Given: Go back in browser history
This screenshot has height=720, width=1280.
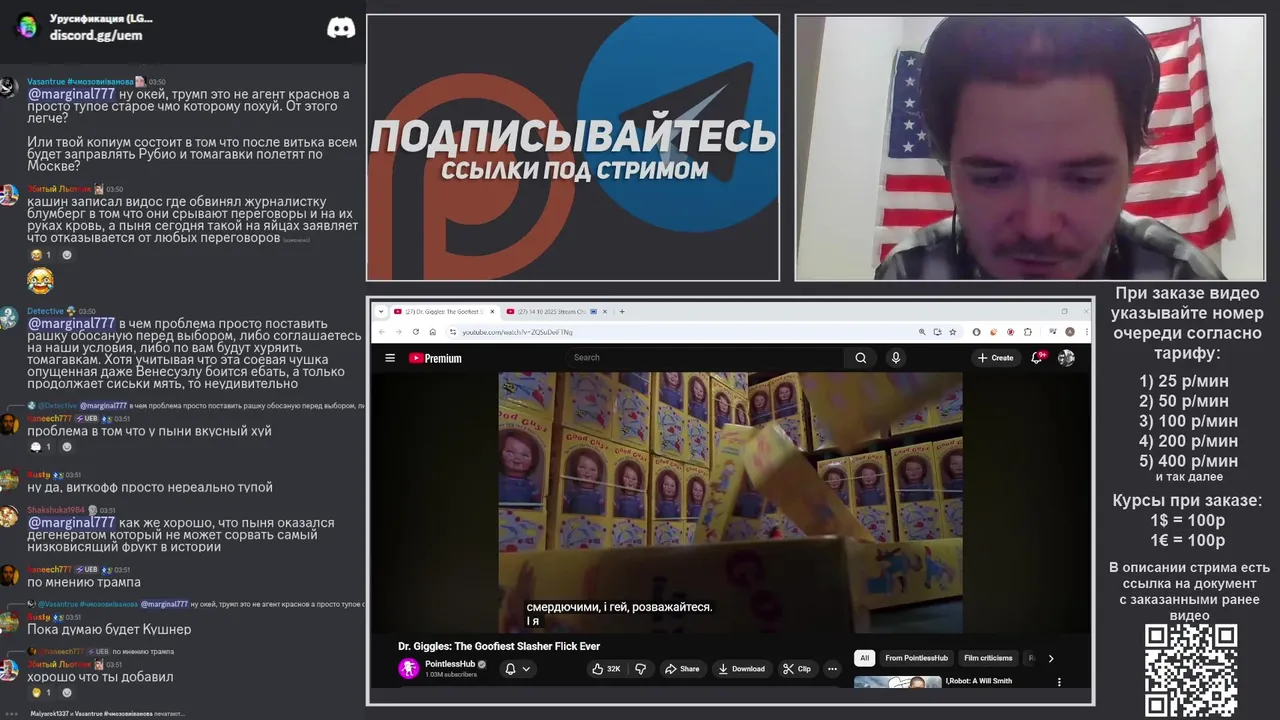Looking at the screenshot, I should [x=382, y=332].
